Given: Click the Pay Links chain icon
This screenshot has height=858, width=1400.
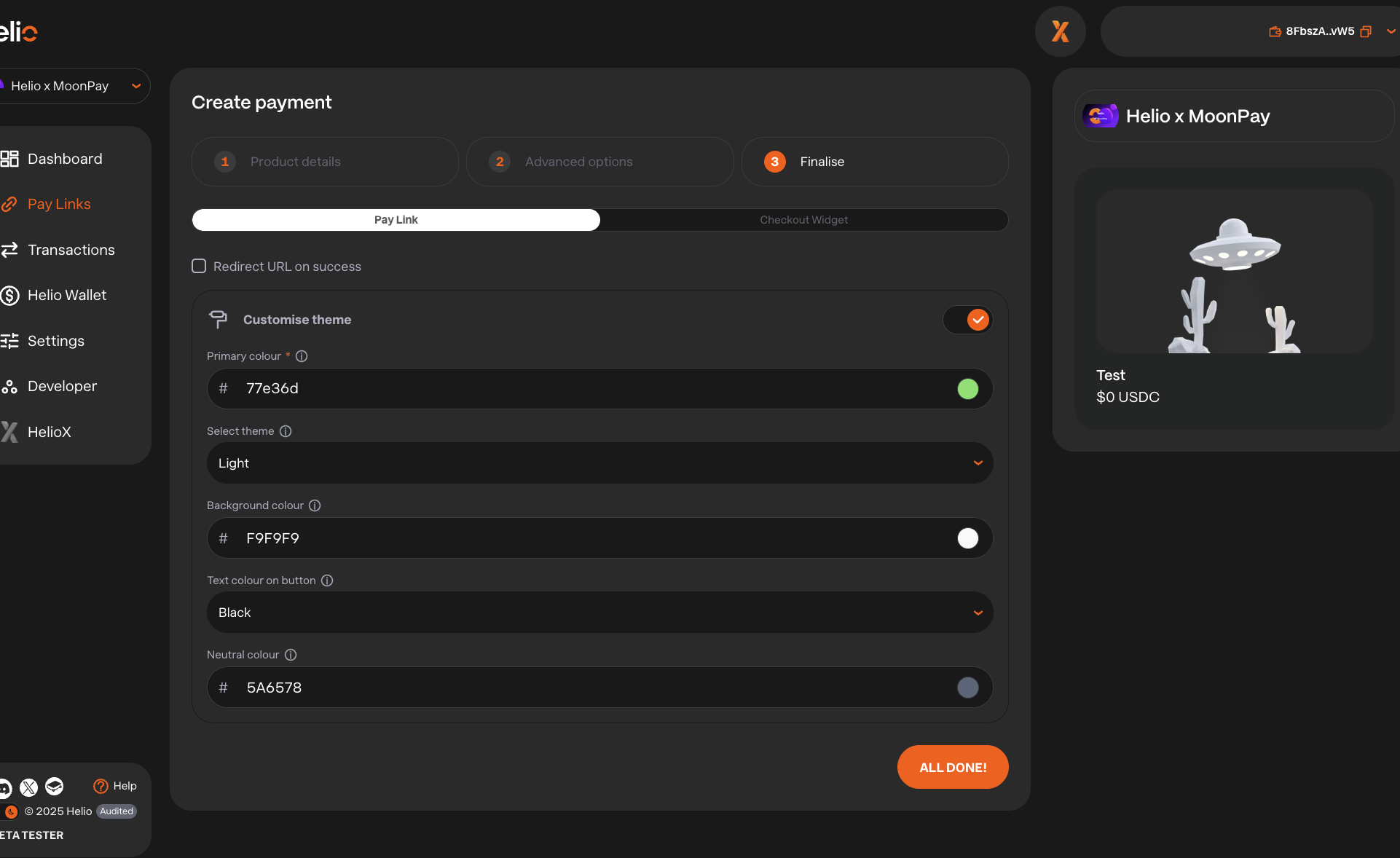Looking at the screenshot, I should pos(9,204).
